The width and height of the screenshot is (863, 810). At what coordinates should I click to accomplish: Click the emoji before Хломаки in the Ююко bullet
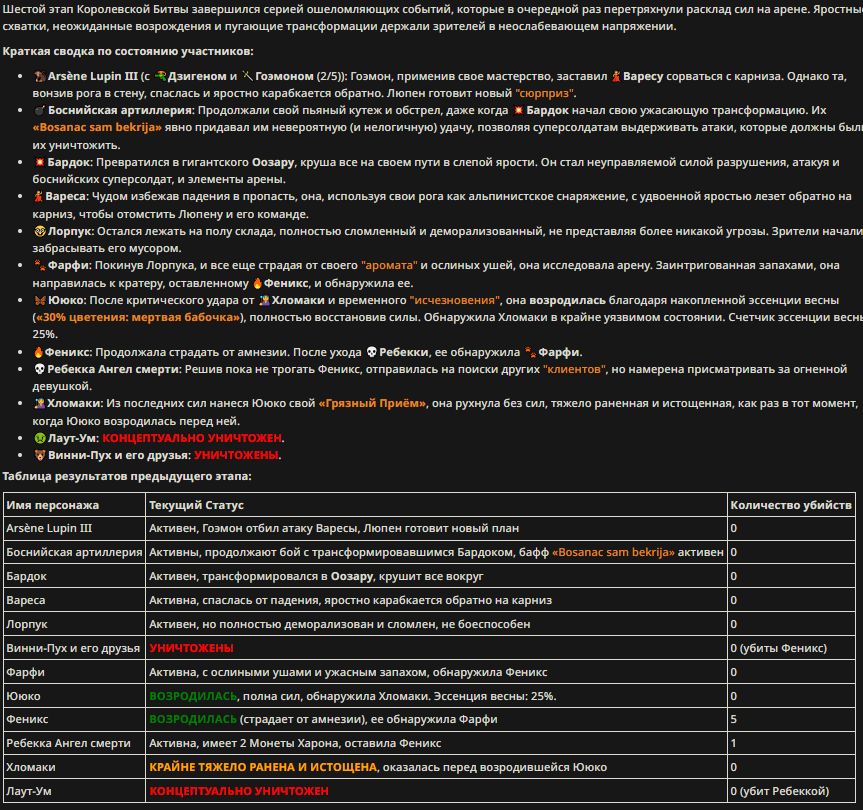[264, 300]
